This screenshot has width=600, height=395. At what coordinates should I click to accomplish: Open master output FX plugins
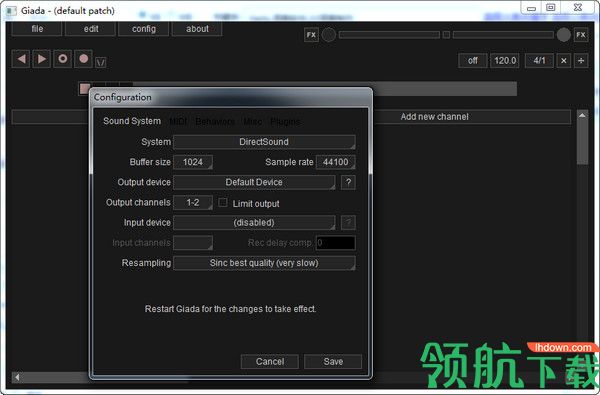(x=581, y=35)
